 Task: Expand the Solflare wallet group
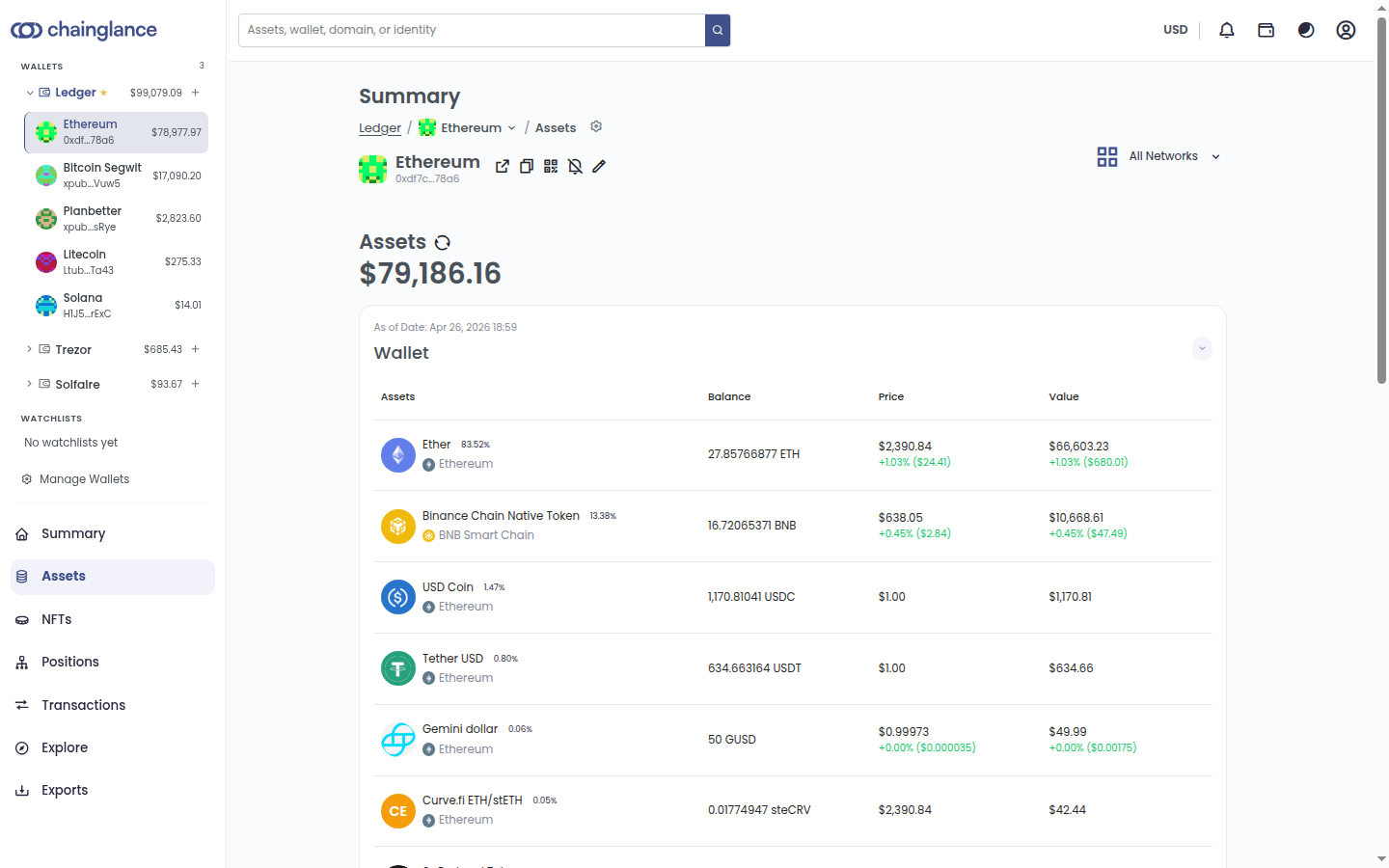click(30, 384)
